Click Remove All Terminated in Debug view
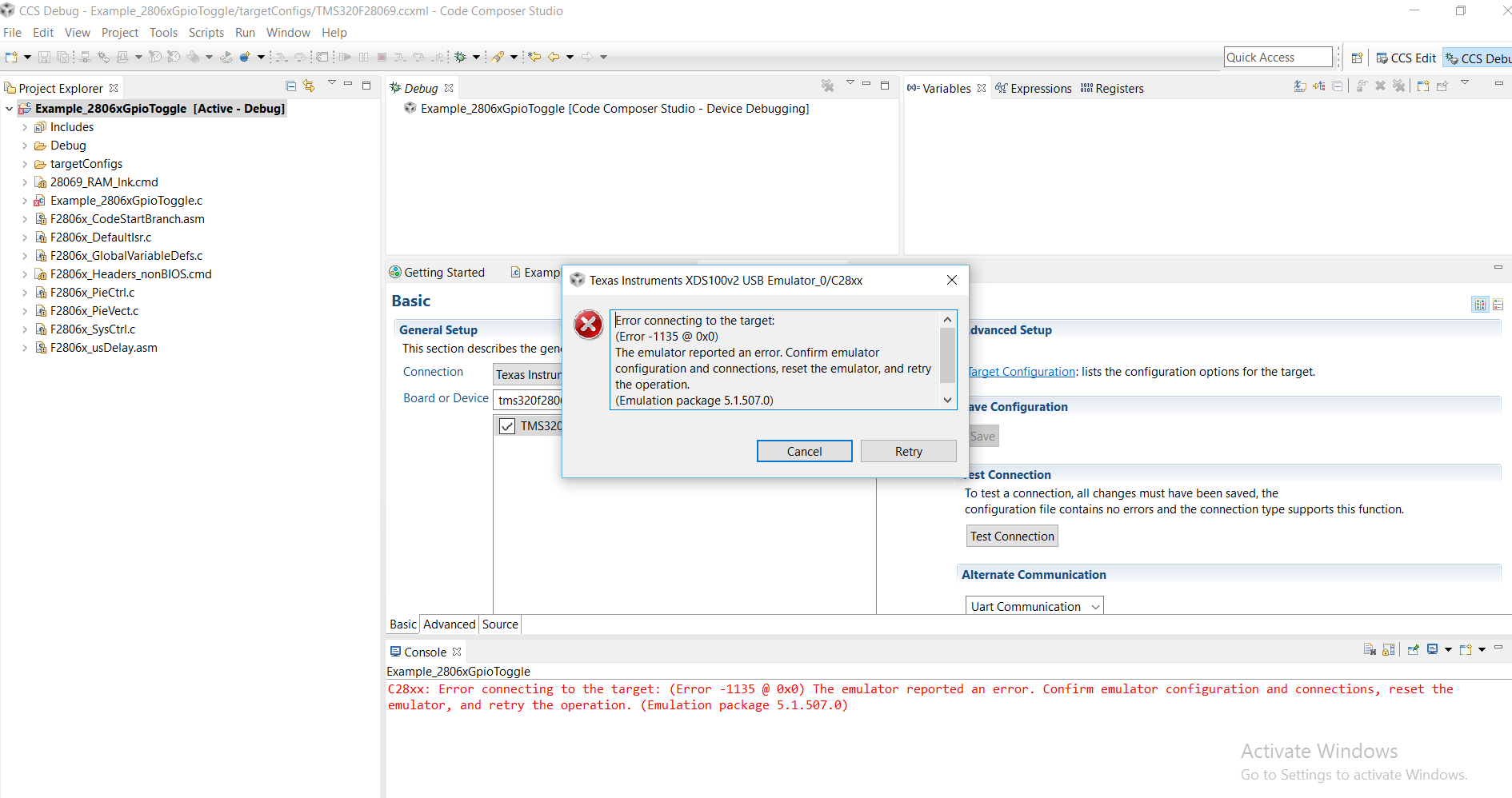This screenshot has width=1512, height=798. pos(828,86)
